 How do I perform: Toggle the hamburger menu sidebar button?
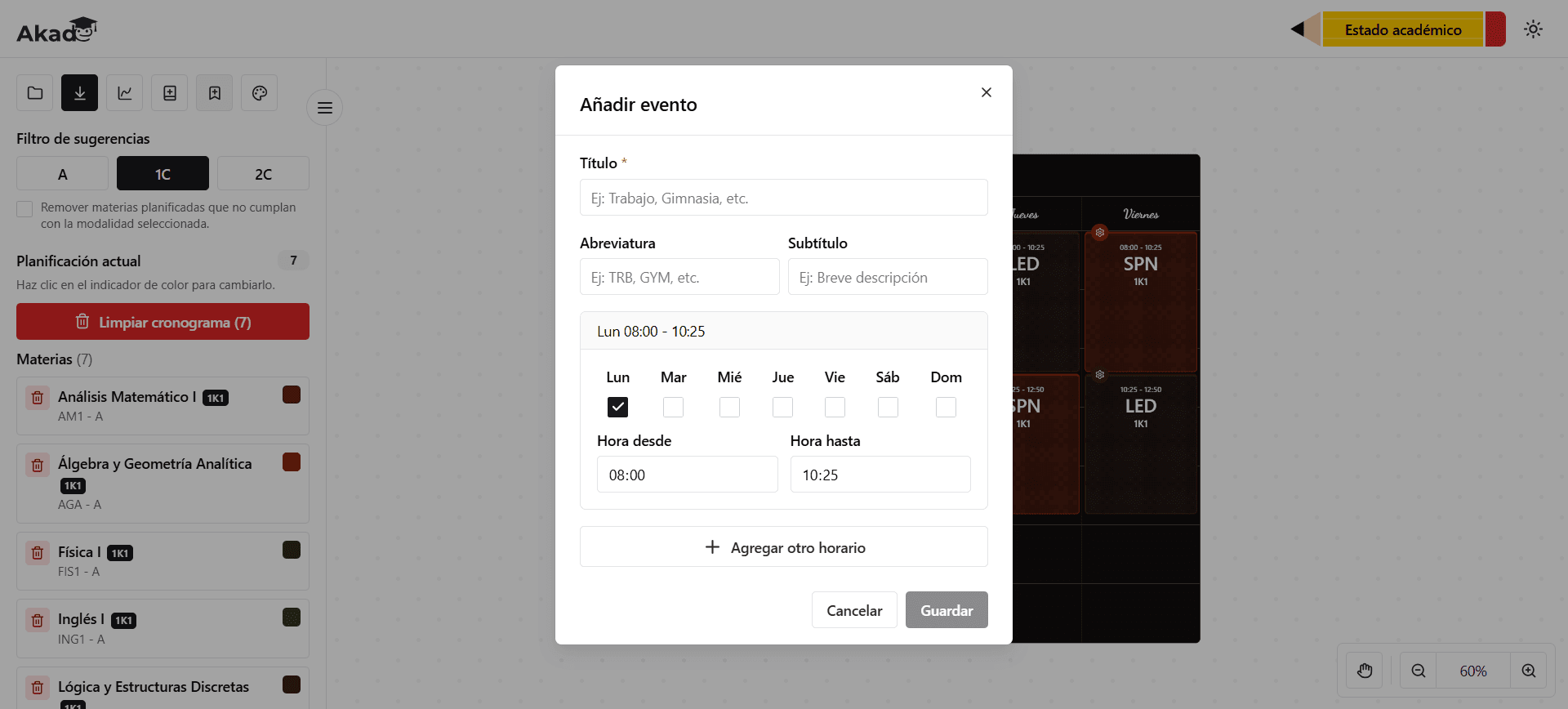[325, 108]
